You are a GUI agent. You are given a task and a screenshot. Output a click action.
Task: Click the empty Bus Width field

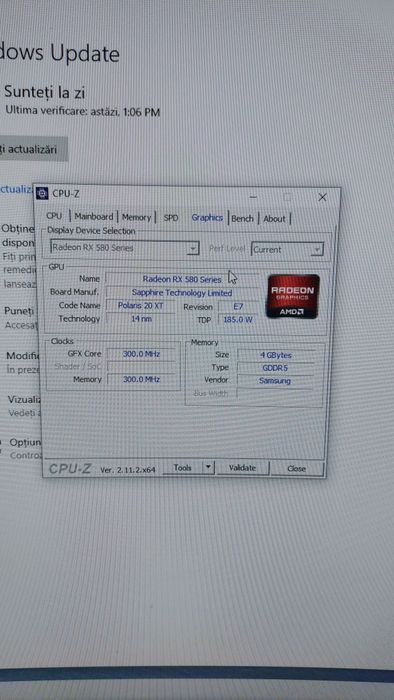tap(275, 393)
